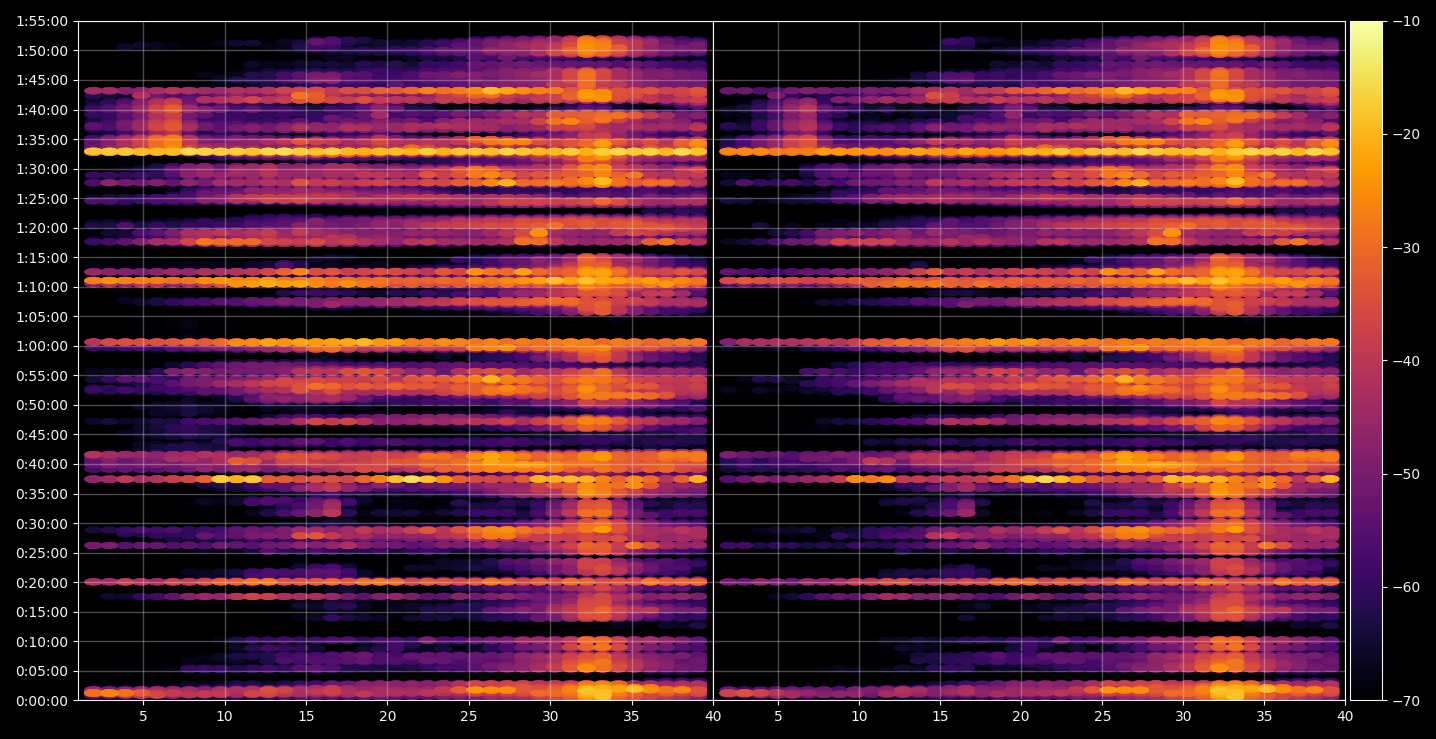Click the 0:40:00 time axis label
The image size is (1436, 739).
pyautogui.click(x=42, y=464)
